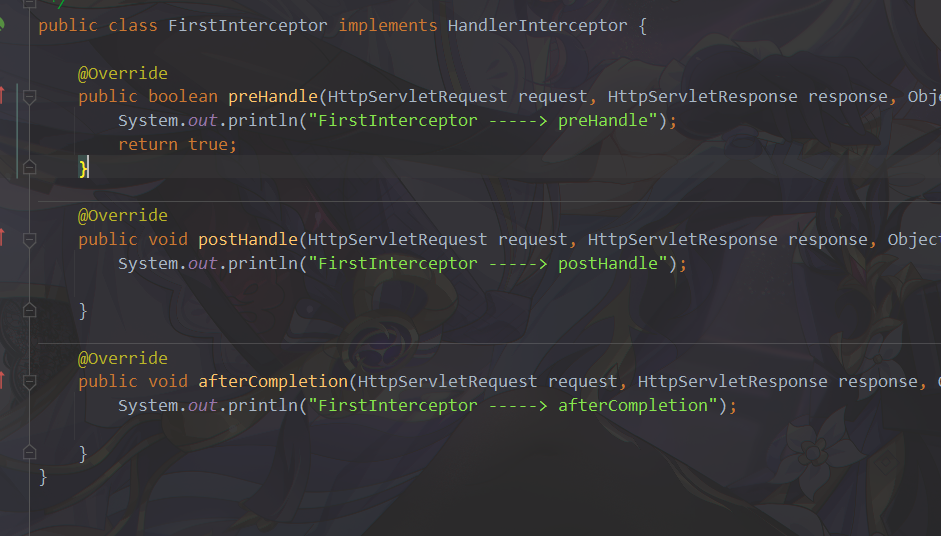
Task: Collapse the postHandle method fold marker
Action: (x=29, y=239)
